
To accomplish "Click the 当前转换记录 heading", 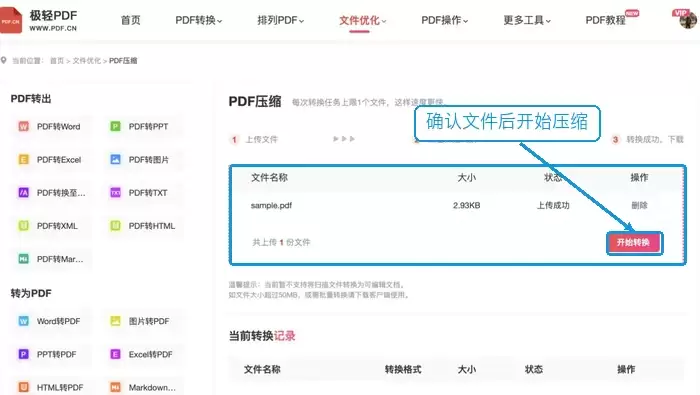I will pos(262,336).
